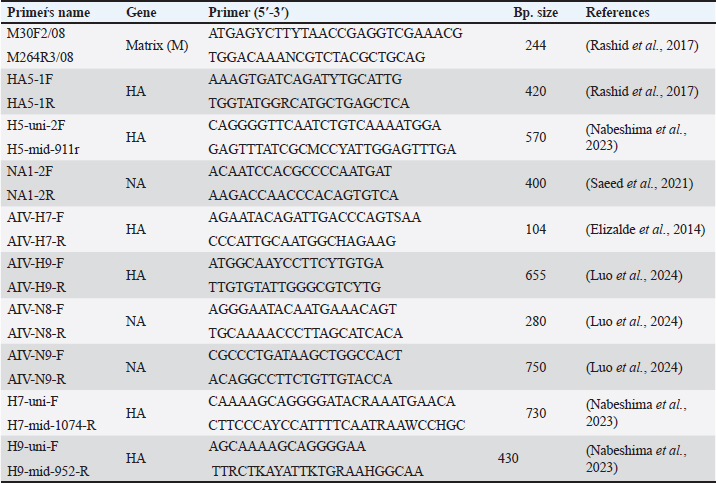Click the Gene column header
Image resolution: width=716 pixels, height=483 pixels.
(x=141, y=12)
